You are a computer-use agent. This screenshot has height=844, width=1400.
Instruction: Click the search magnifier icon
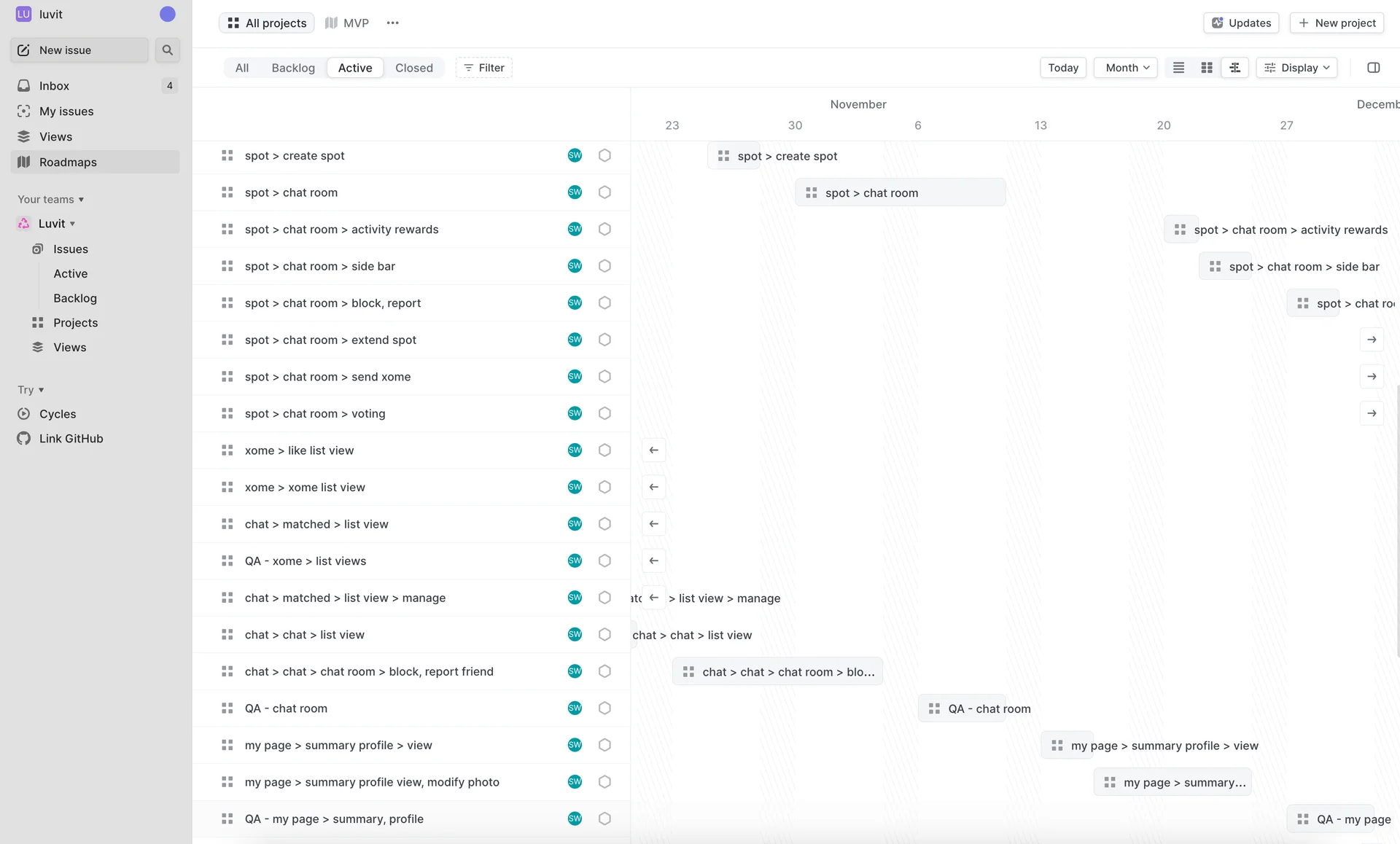pyautogui.click(x=167, y=50)
